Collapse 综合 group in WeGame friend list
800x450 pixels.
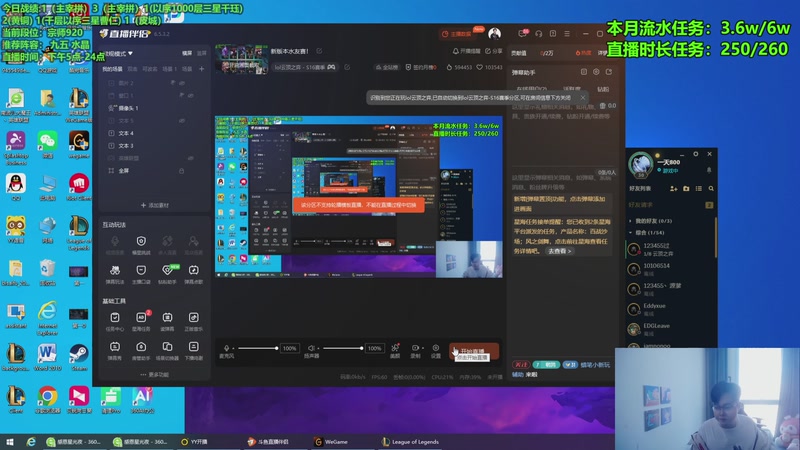click(x=631, y=232)
